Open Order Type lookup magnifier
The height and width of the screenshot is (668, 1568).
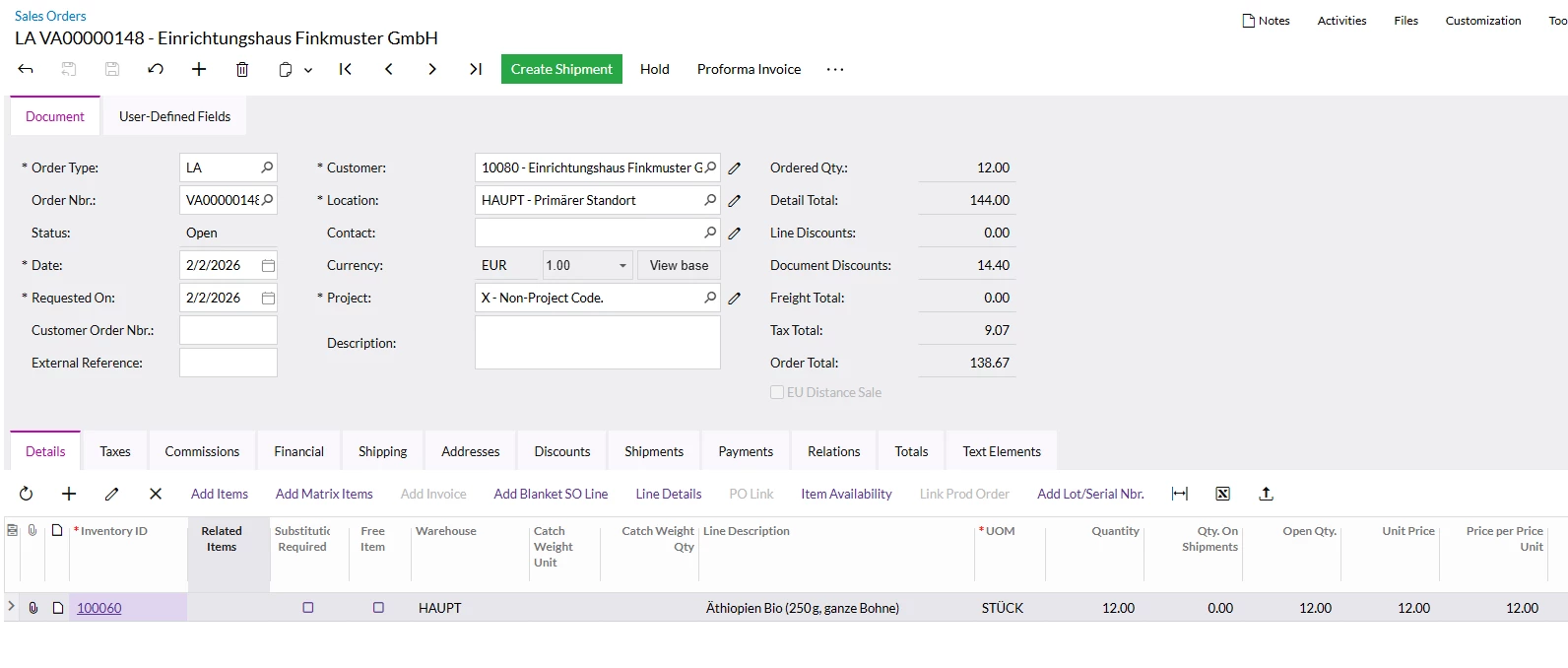point(267,167)
